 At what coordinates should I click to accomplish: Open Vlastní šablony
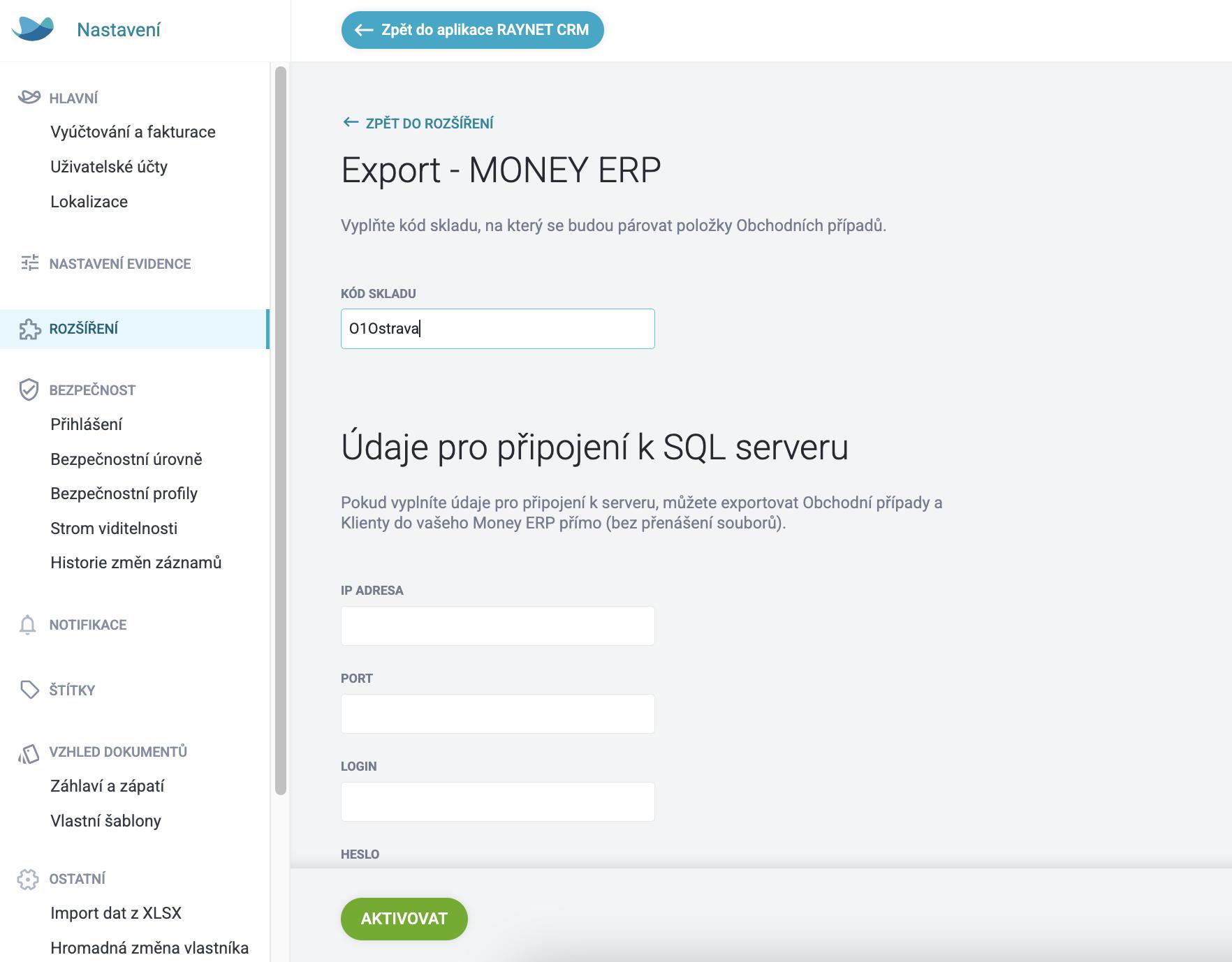(105, 821)
